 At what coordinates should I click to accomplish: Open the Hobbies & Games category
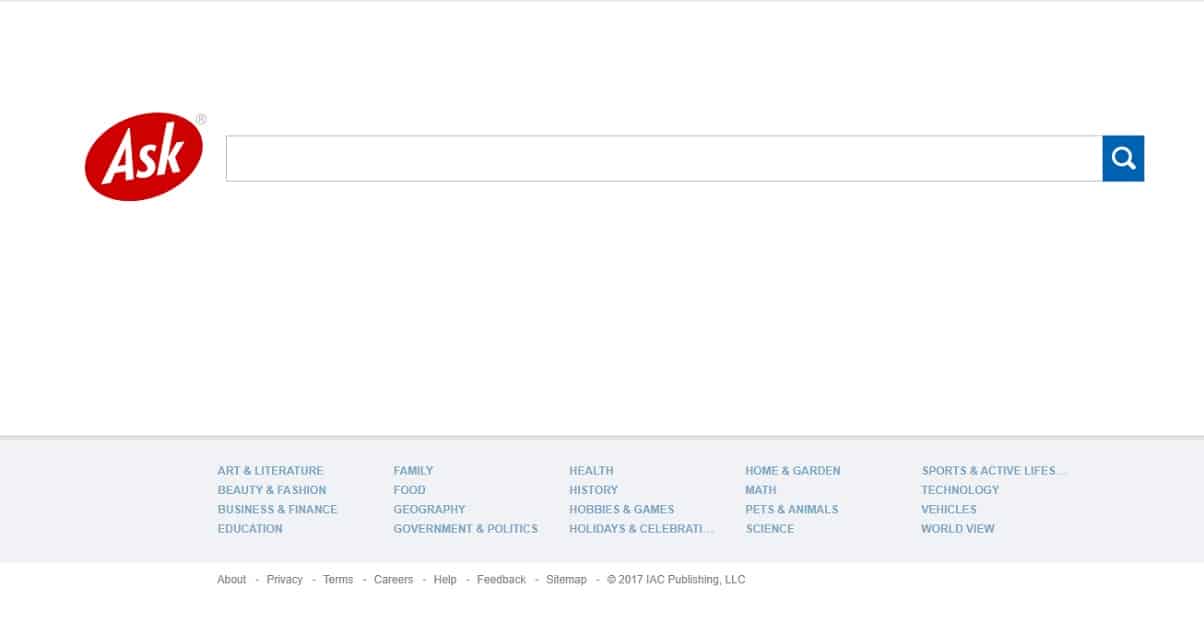click(x=622, y=509)
